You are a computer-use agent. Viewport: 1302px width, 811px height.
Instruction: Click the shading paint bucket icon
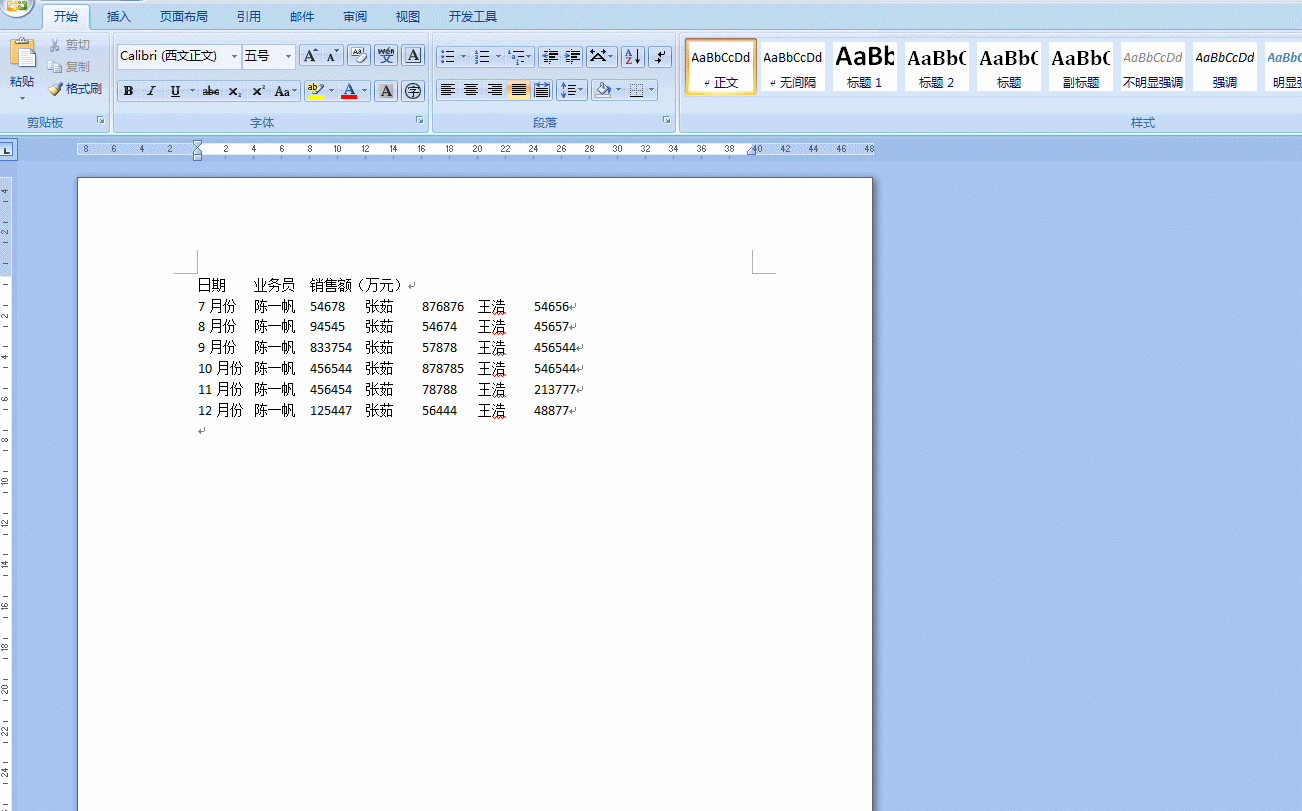[x=602, y=90]
